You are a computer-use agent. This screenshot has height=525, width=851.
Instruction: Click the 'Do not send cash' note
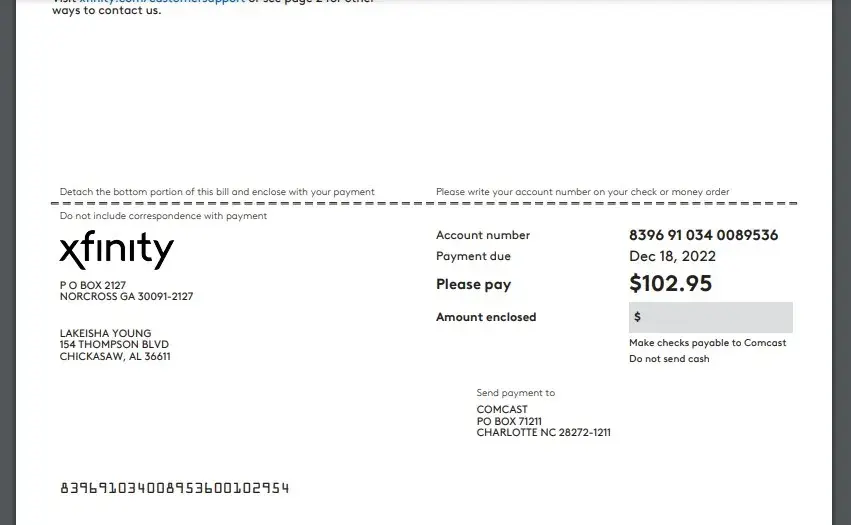[x=669, y=359]
